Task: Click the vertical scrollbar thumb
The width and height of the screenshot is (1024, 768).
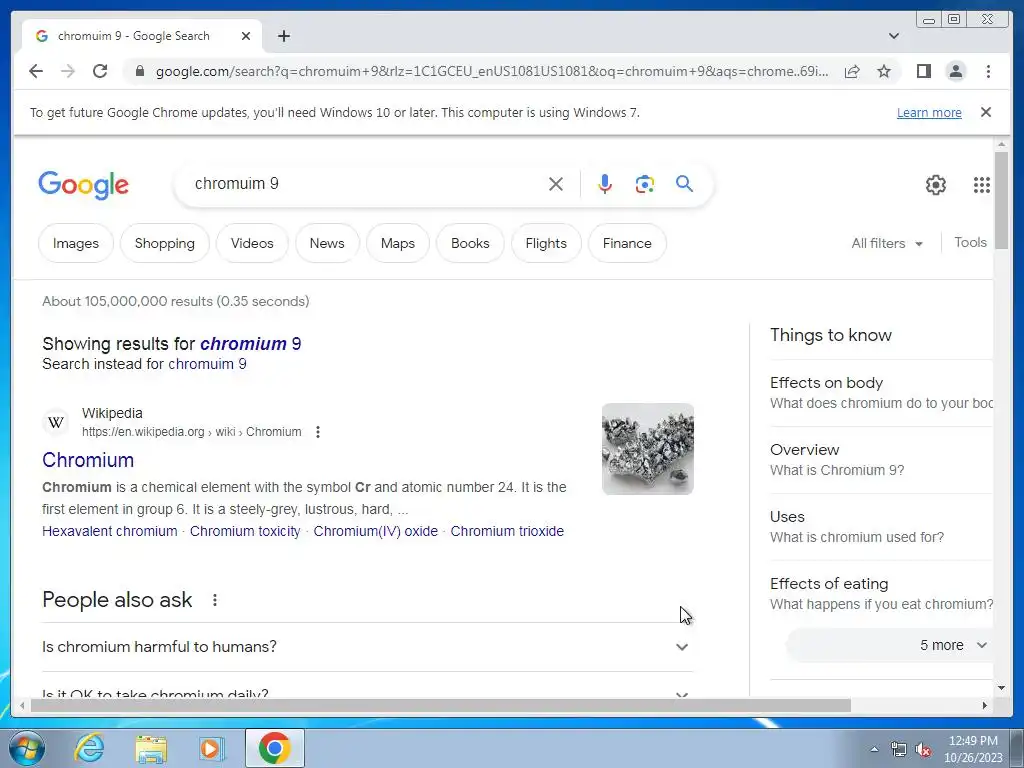Action: click(1001, 199)
